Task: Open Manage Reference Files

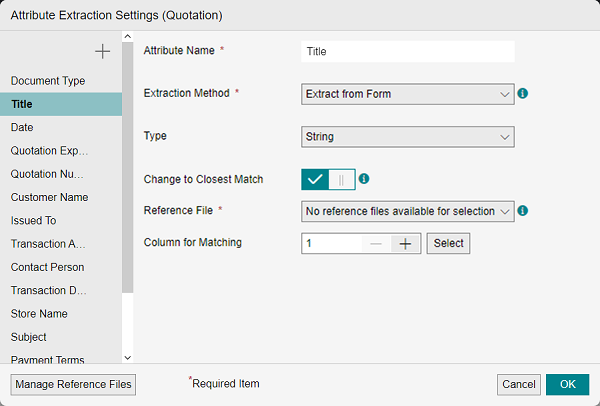Action: tap(72, 384)
